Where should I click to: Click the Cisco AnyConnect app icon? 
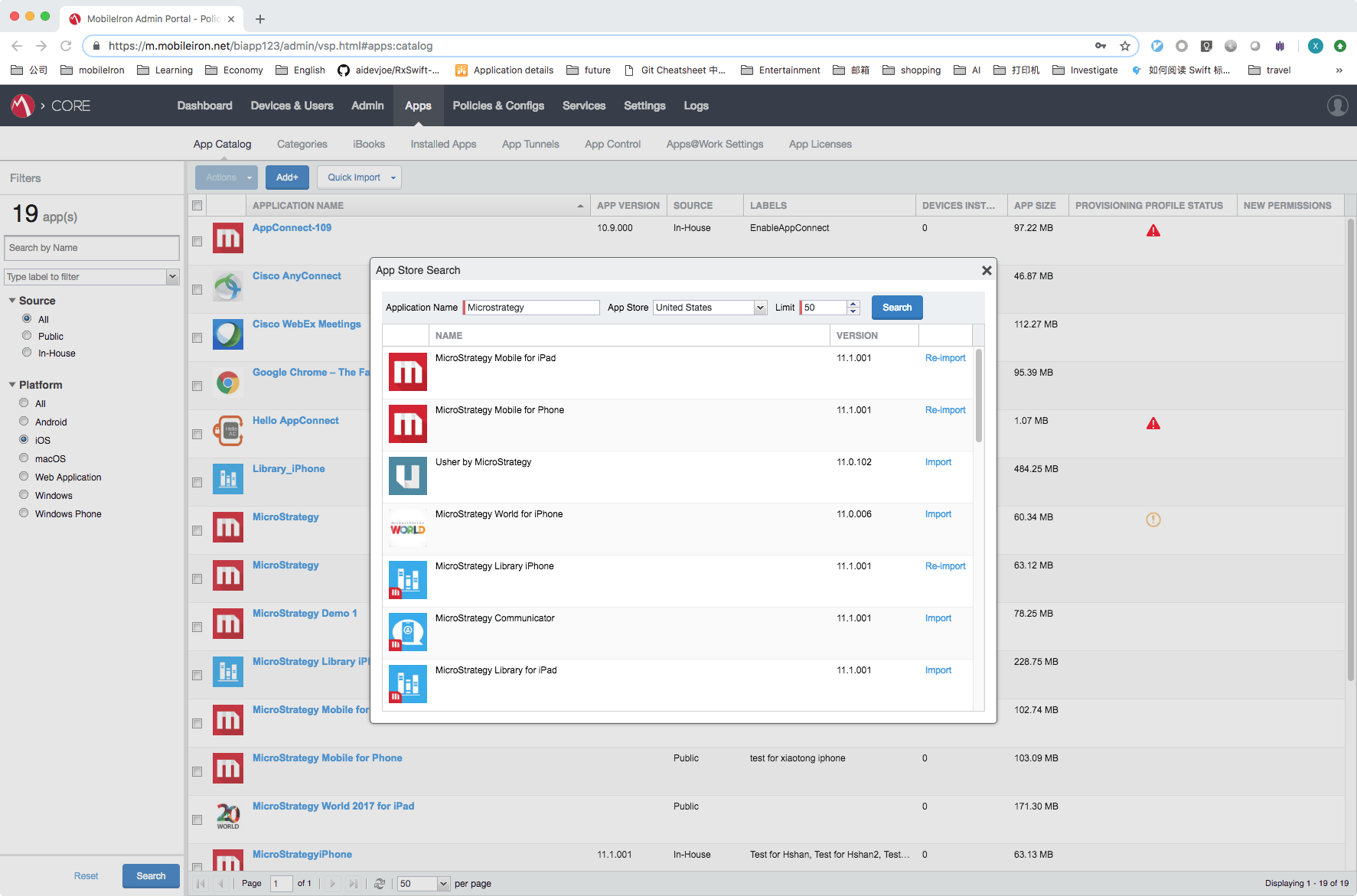click(228, 286)
